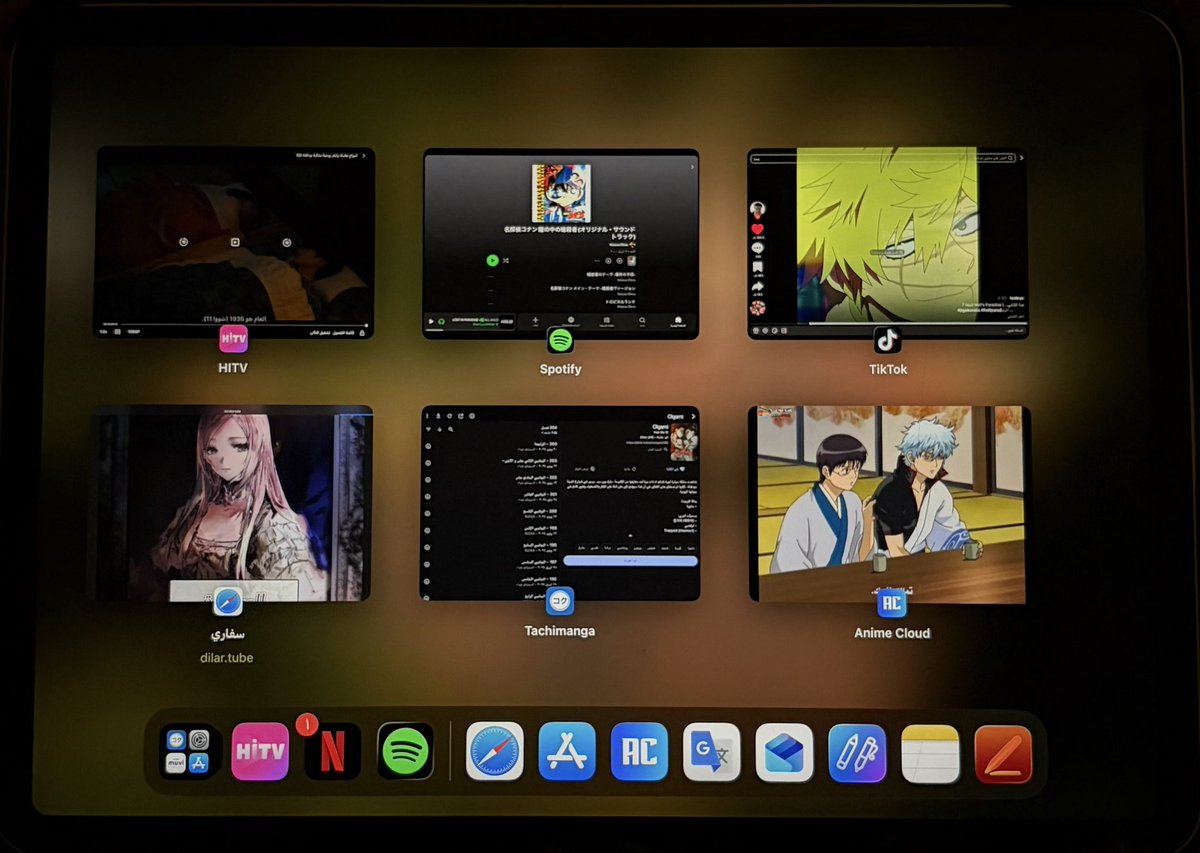Tap the Tachimanga icon below its card
Image resolution: width=1200 pixels, height=853 pixels.
click(560, 603)
